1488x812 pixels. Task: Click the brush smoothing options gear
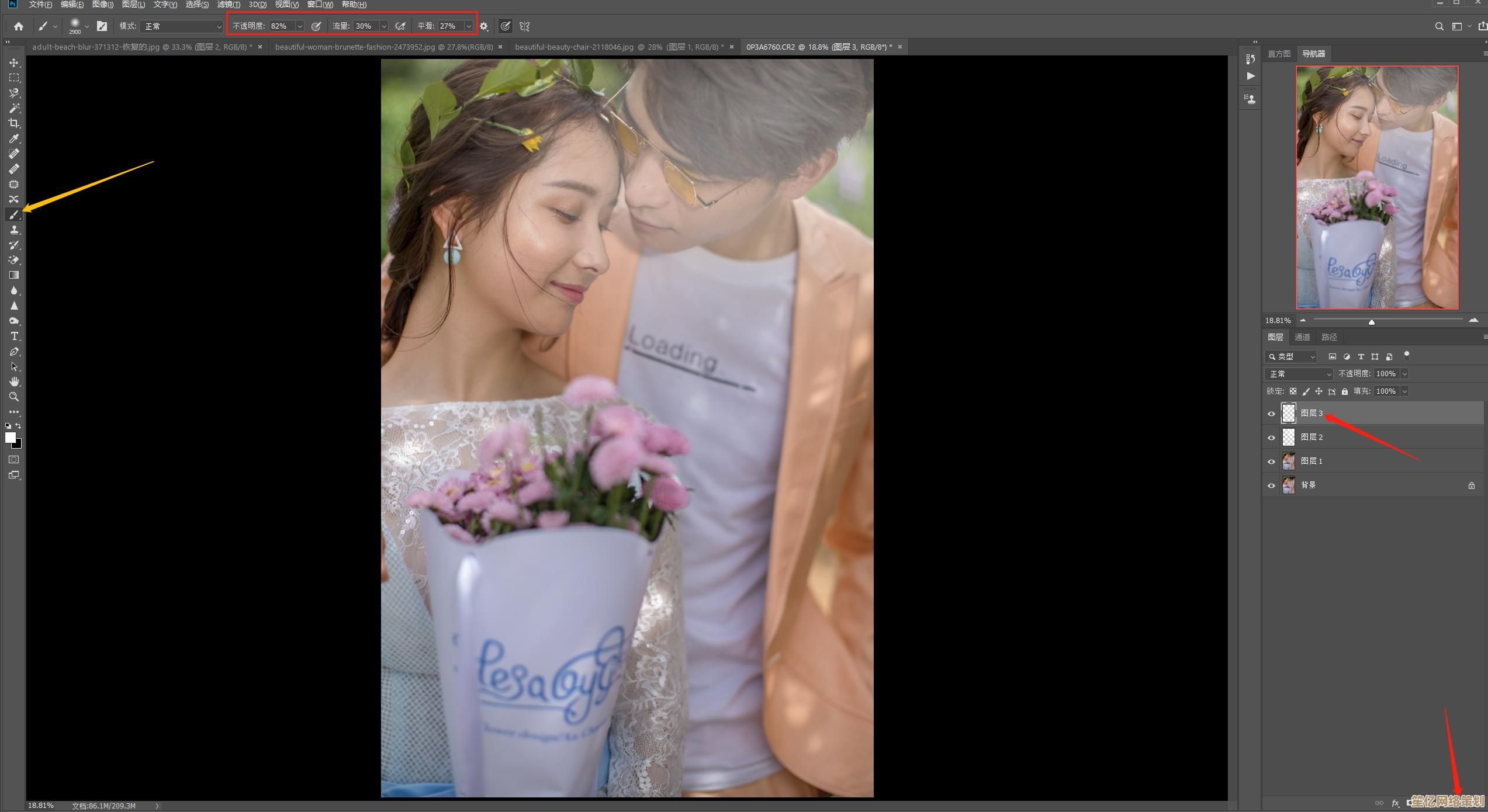(484, 26)
